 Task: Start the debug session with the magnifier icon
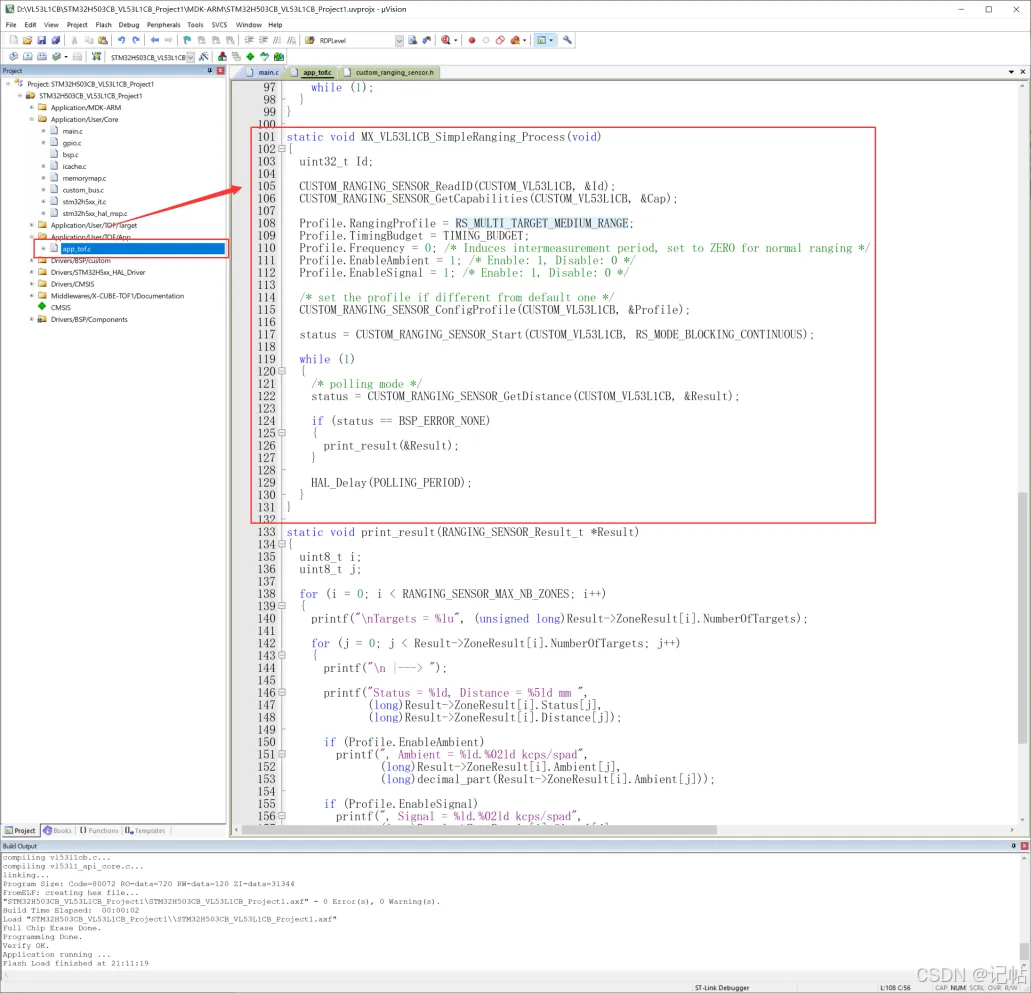tap(446, 41)
